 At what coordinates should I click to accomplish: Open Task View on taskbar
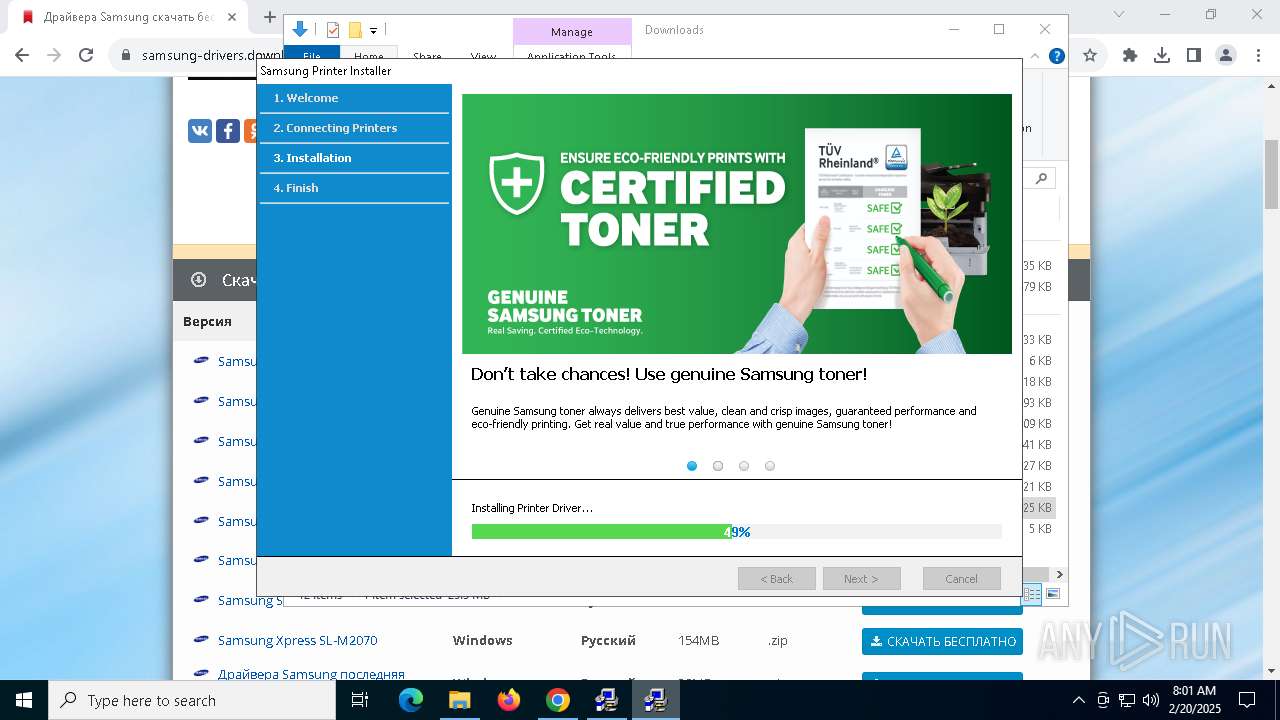(360, 700)
